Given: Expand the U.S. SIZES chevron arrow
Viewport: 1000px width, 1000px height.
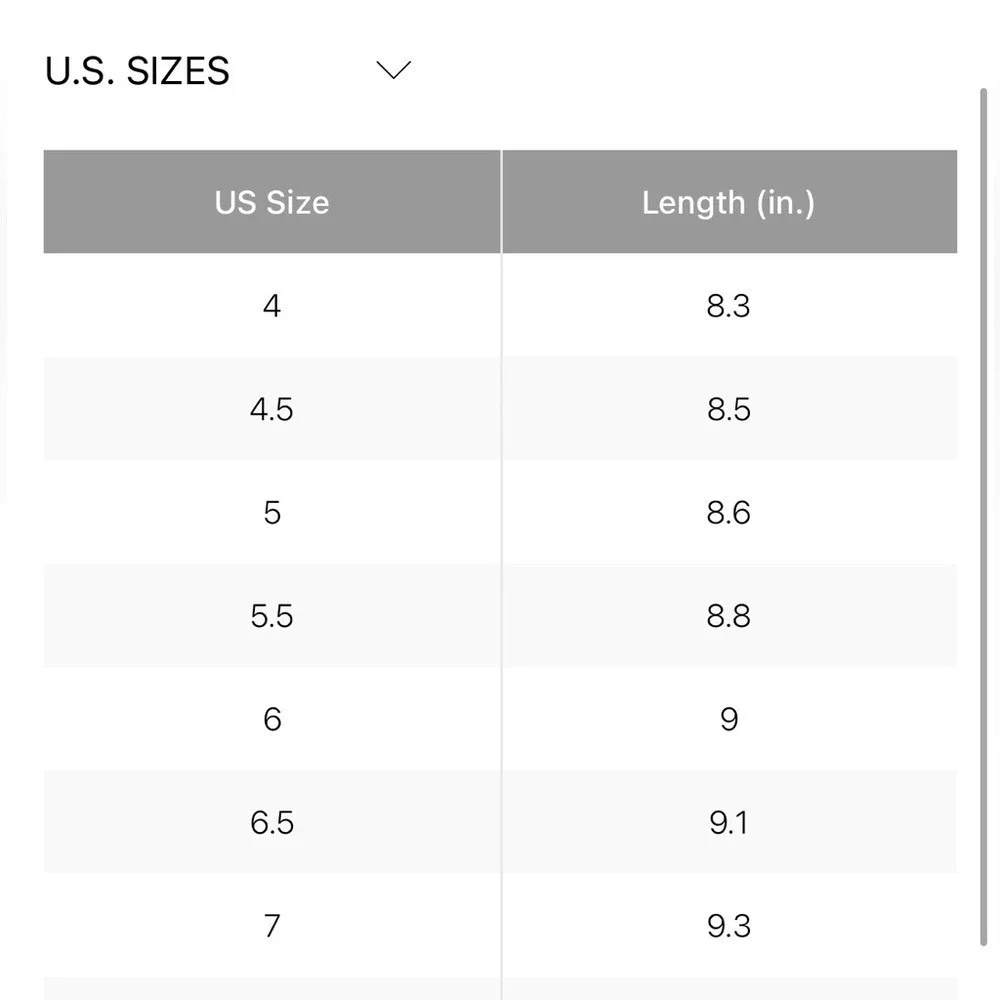Looking at the screenshot, I should point(394,70).
